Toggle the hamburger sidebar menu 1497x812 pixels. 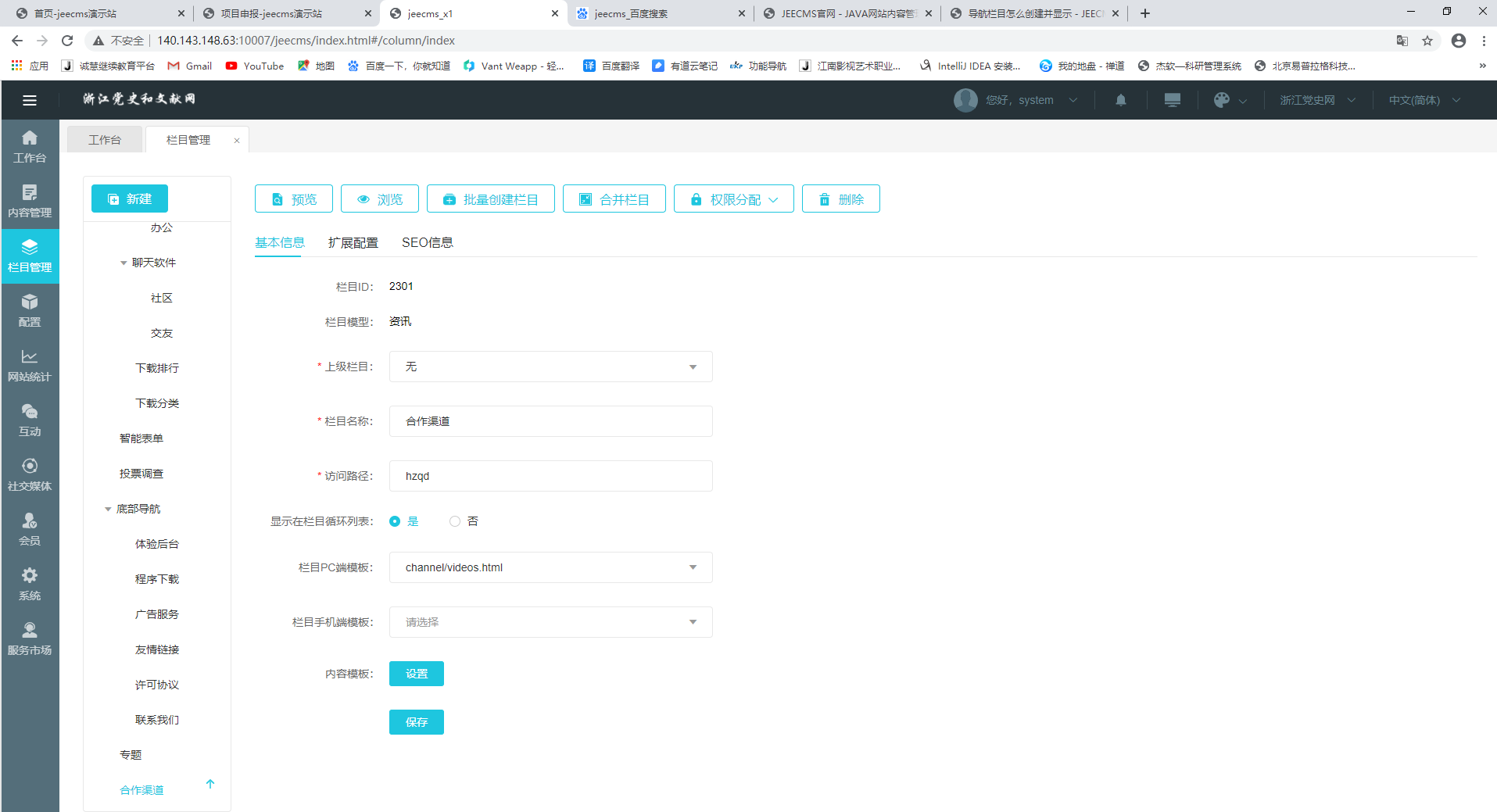30,100
